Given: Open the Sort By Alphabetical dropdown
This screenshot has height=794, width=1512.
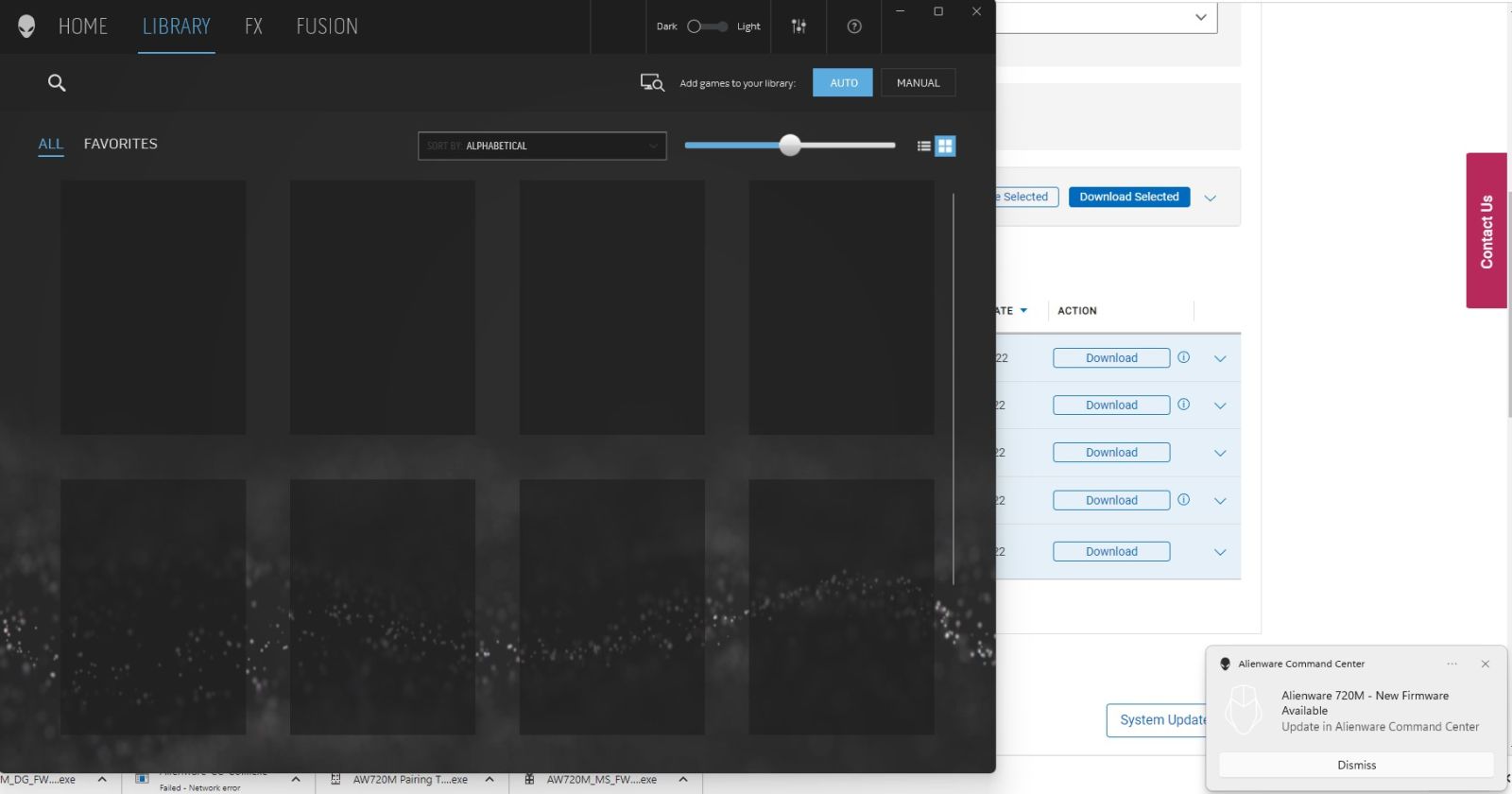Looking at the screenshot, I should pos(542,146).
